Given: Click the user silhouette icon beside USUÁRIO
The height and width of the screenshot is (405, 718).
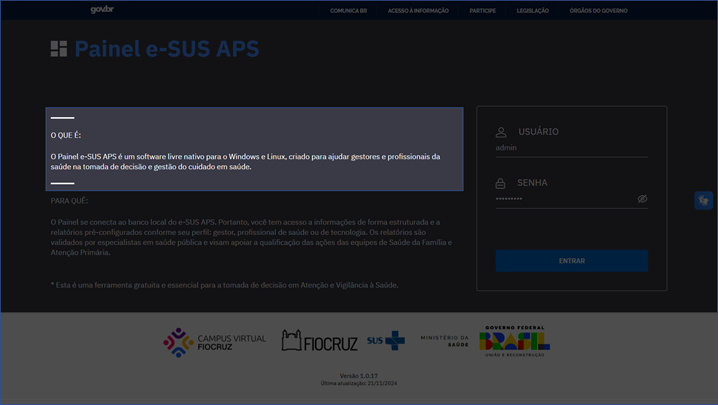Looking at the screenshot, I should point(501,132).
